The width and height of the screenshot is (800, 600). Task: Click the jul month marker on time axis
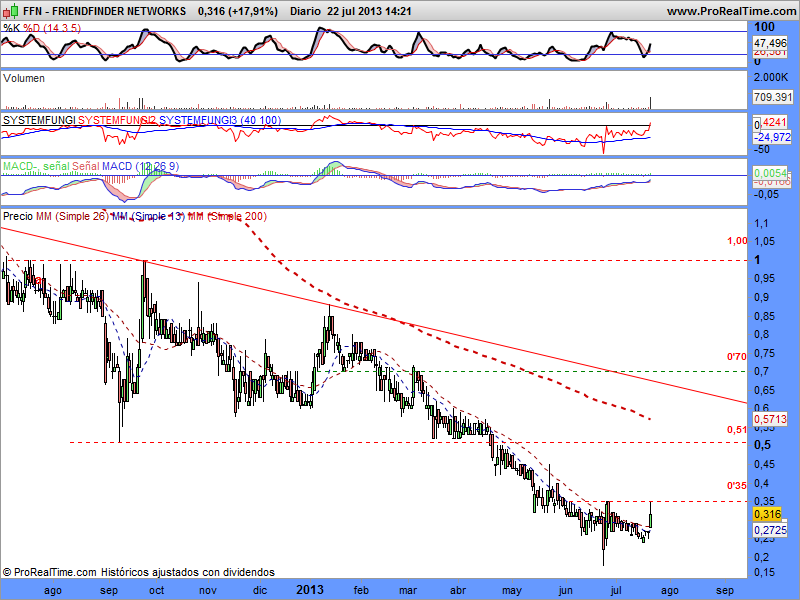pos(616,590)
